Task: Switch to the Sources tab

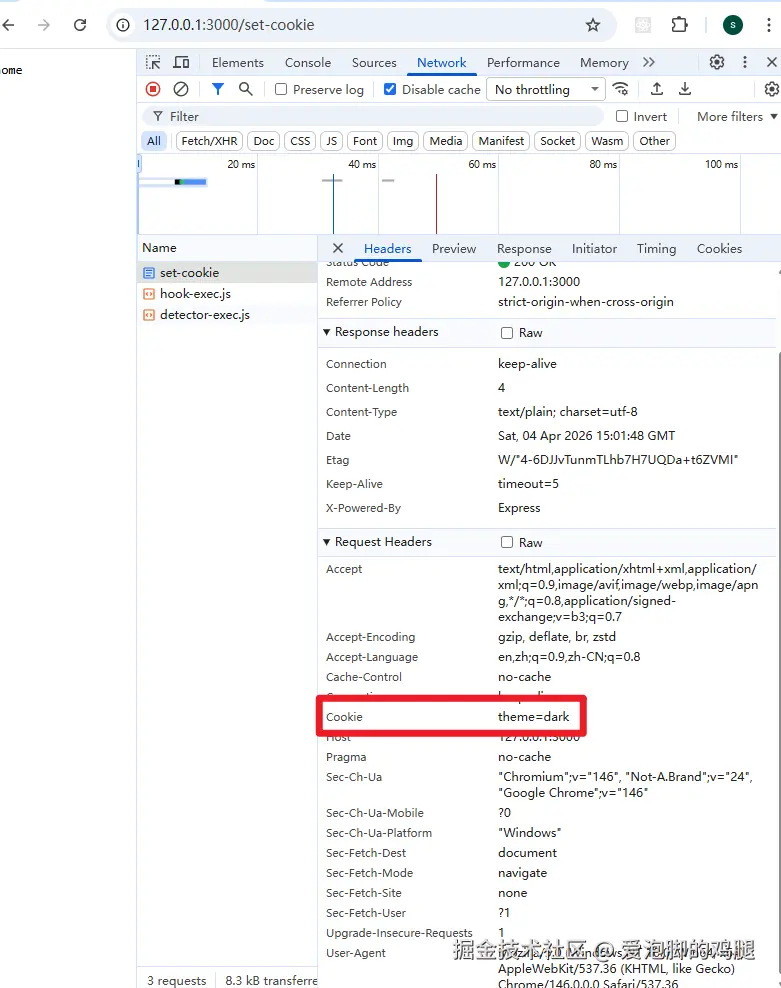Action: coord(374,62)
